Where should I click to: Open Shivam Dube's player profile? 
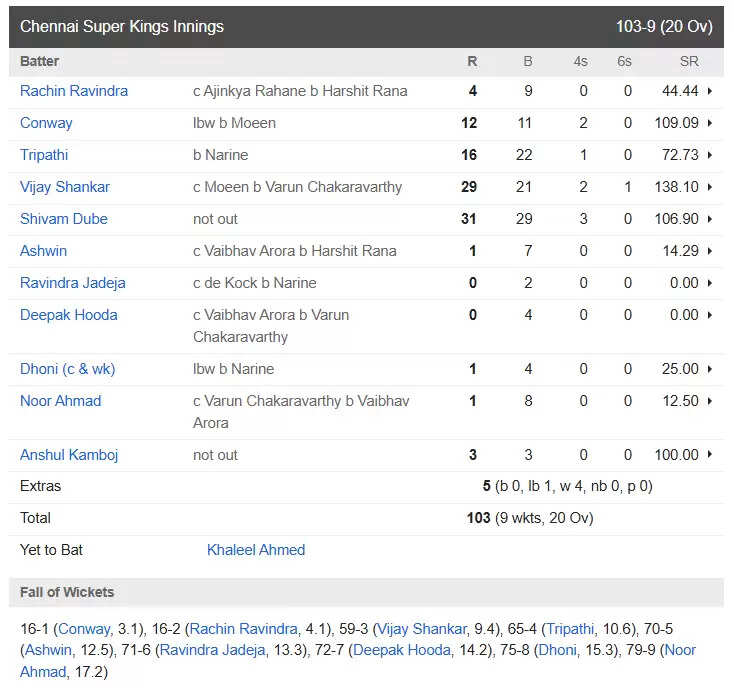(64, 219)
